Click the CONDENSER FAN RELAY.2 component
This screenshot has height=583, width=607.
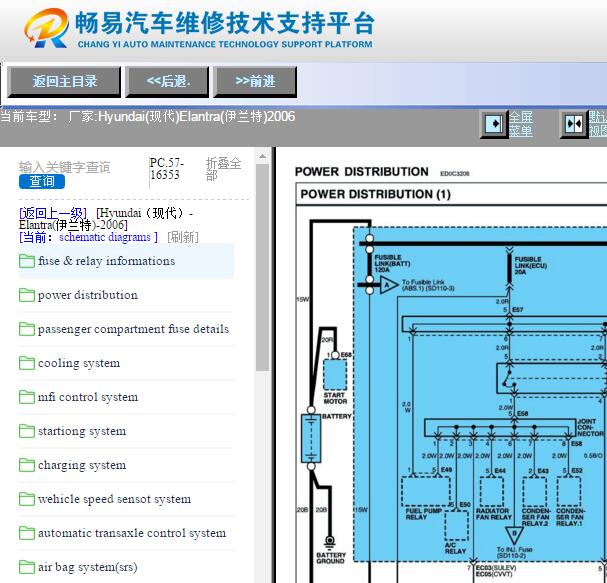[535, 491]
